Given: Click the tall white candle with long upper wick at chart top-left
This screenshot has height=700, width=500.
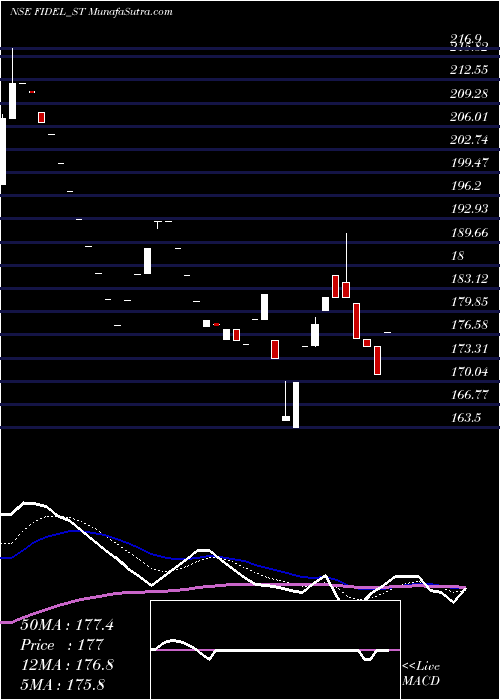Looking at the screenshot, I should click(x=12, y=83).
